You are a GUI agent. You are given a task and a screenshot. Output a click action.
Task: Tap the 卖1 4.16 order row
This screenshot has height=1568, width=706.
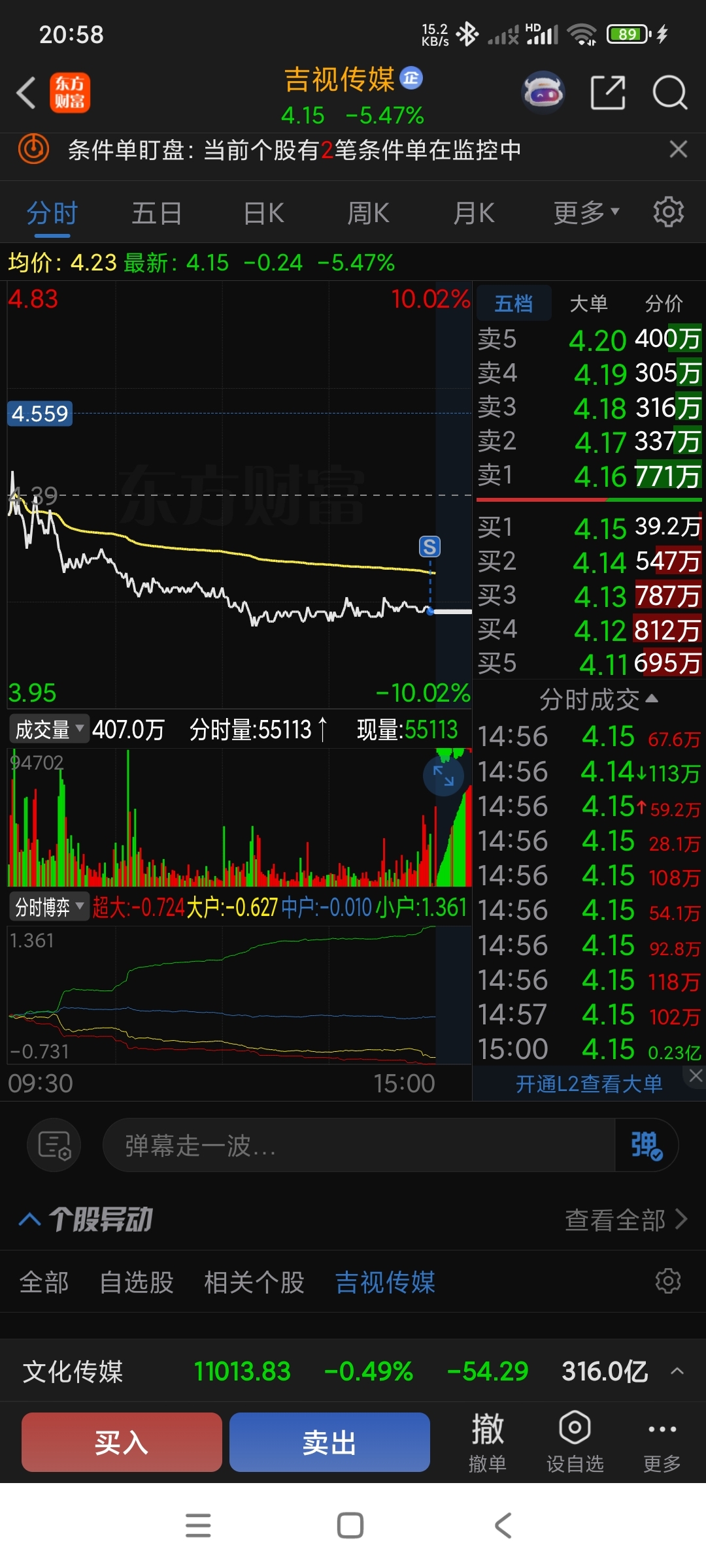coord(590,476)
